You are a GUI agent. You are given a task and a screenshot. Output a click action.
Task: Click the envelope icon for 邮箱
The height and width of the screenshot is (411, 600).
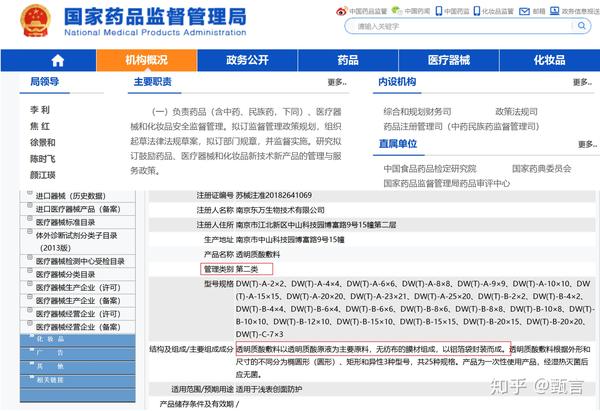tap(524, 11)
